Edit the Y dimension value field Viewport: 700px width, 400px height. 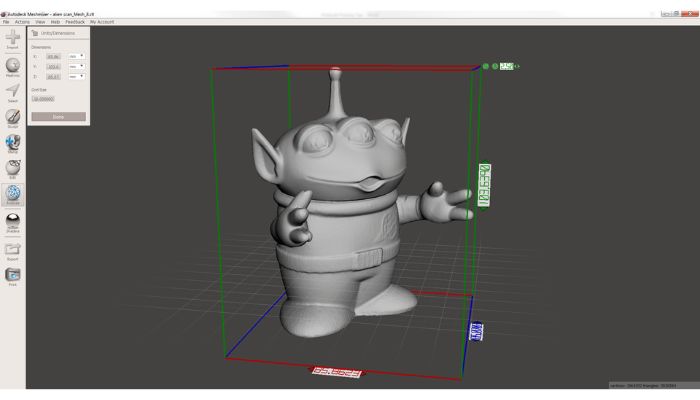click(x=53, y=67)
